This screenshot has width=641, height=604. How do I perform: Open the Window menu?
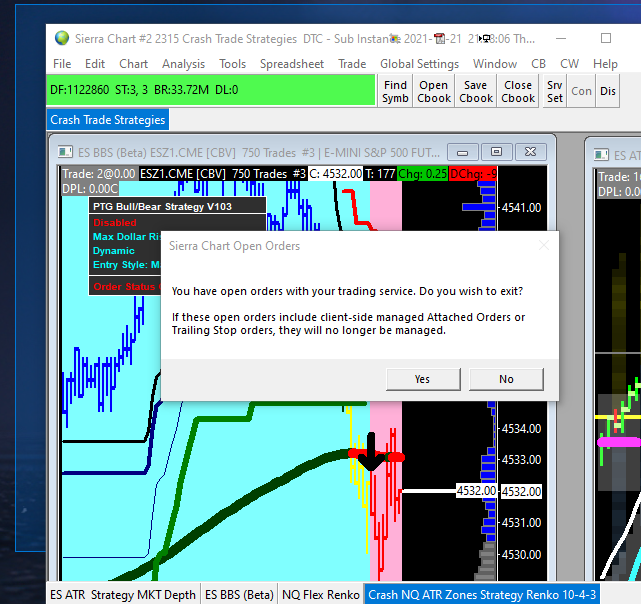[495, 64]
